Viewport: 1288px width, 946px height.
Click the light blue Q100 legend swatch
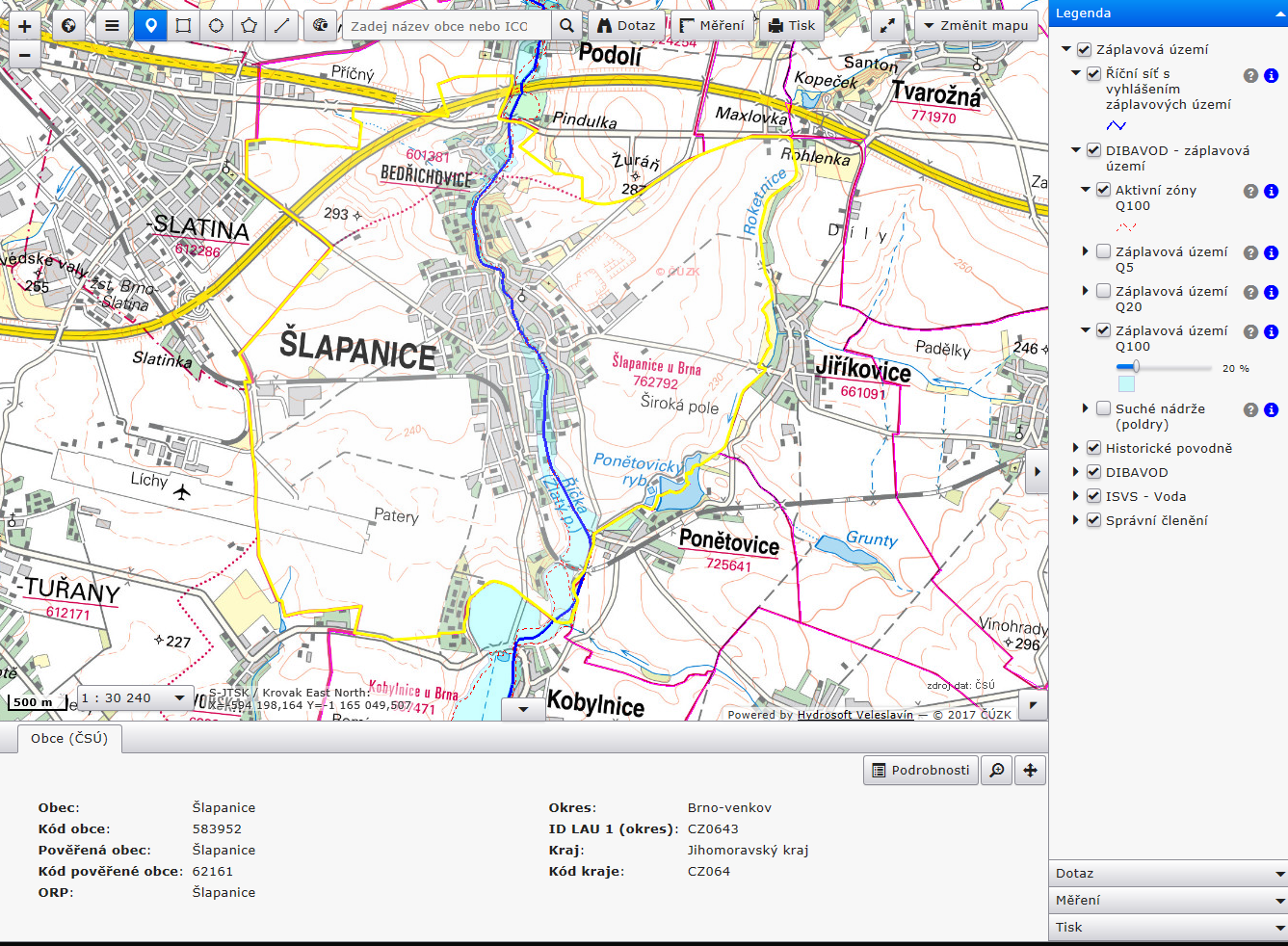click(x=1126, y=384)
